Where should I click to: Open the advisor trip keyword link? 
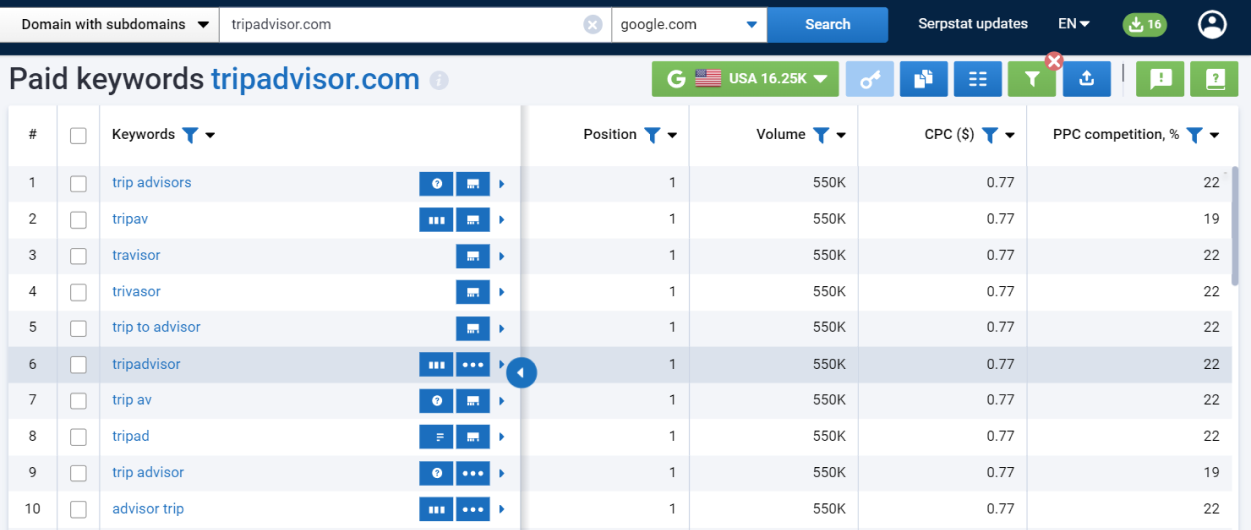(x=148, y=508)
